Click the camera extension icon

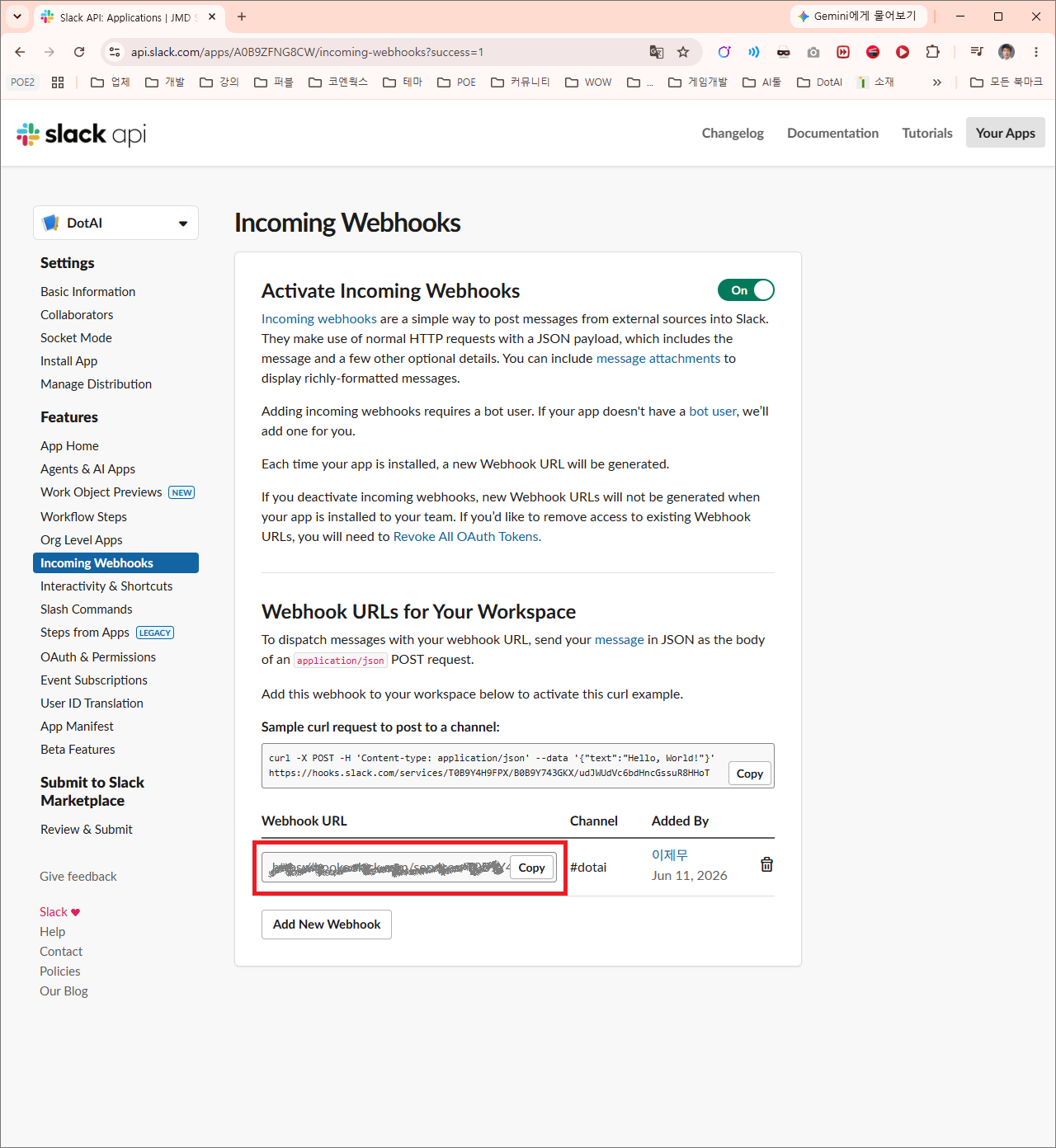coord(813,52)
